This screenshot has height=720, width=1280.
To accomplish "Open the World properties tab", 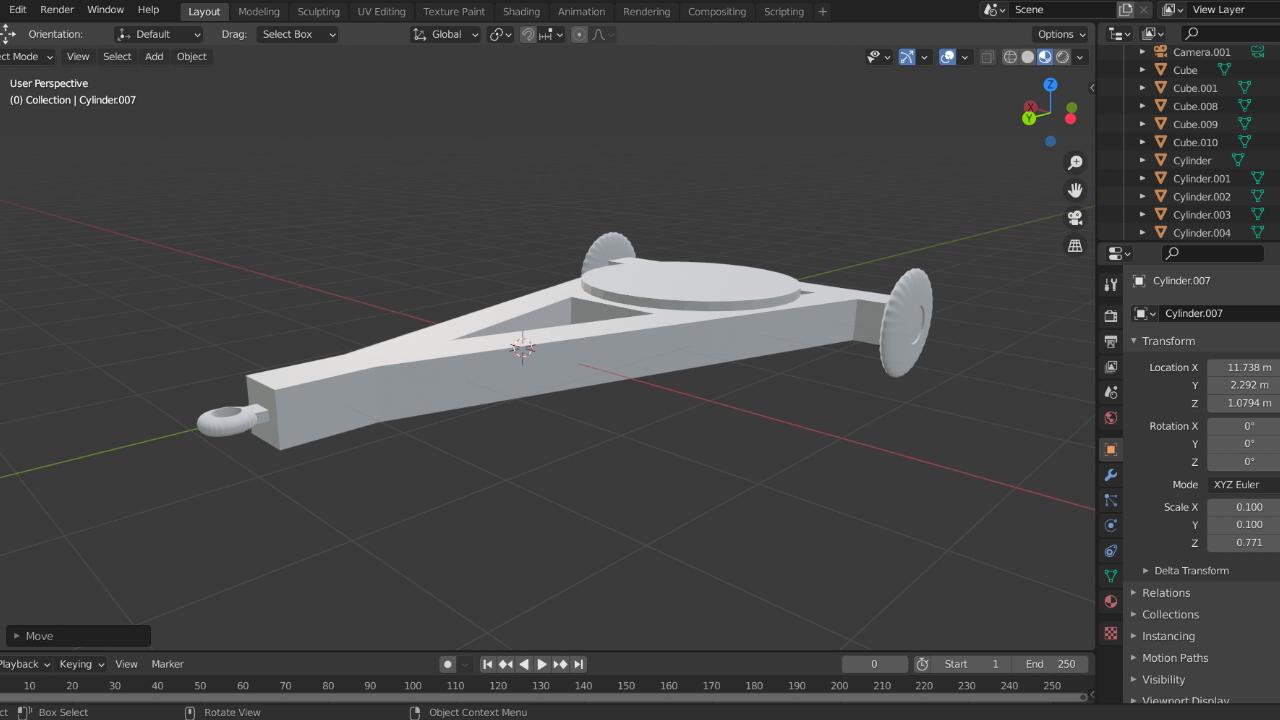I will [1110, 418].
